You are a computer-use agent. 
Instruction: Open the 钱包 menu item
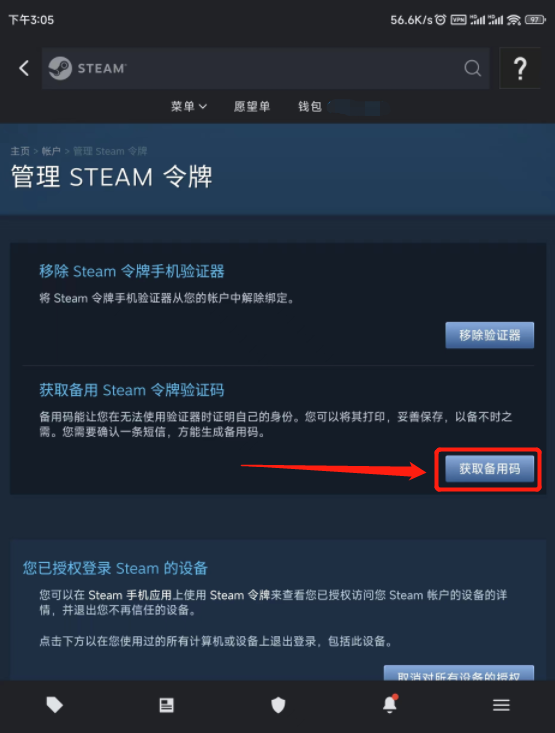[x=310, y=107]
